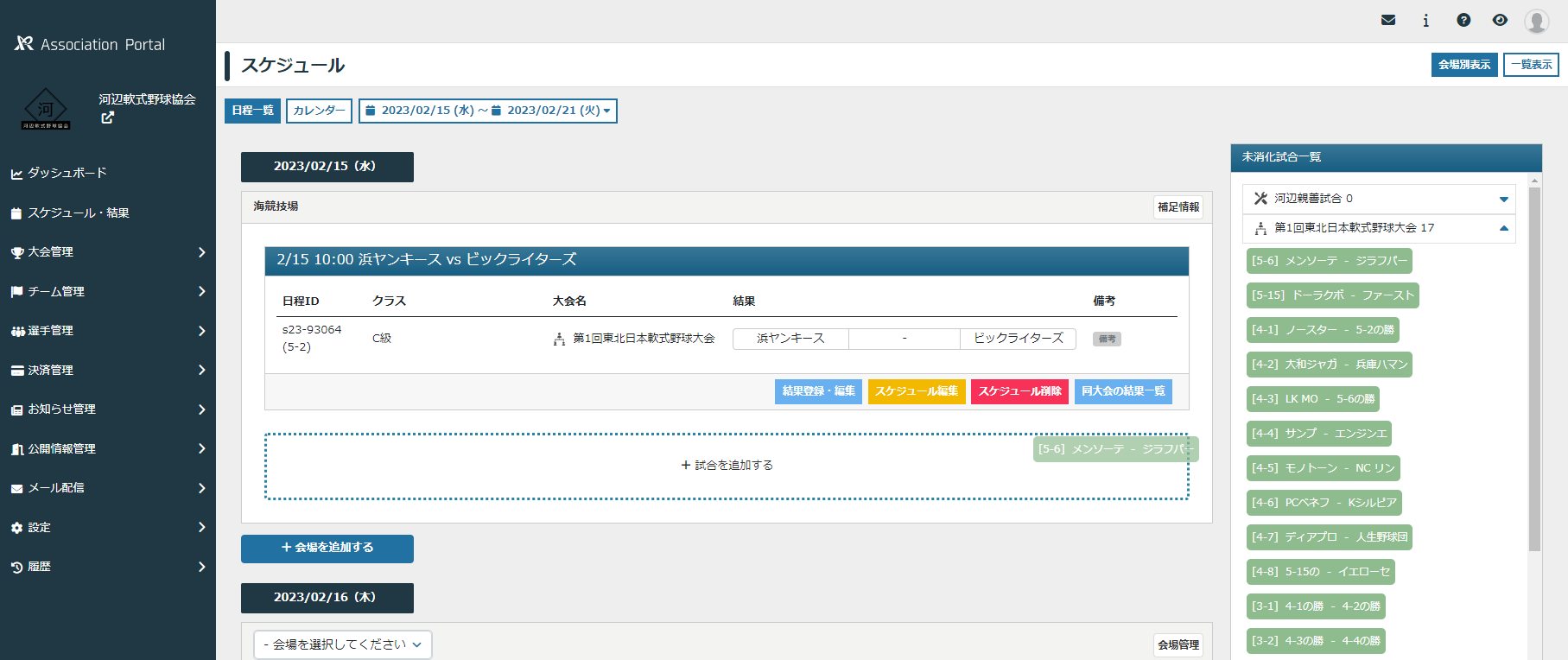The height and width of the screenshot is (660, 1568).
Task: Toggle the eye preview icon in header
Action: coord(1500,21)
